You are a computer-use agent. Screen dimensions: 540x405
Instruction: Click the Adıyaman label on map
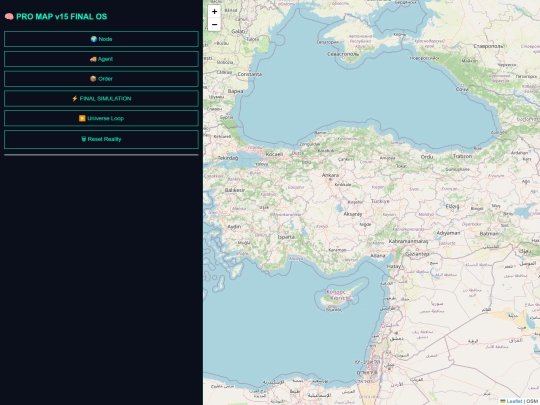point(448,233)
